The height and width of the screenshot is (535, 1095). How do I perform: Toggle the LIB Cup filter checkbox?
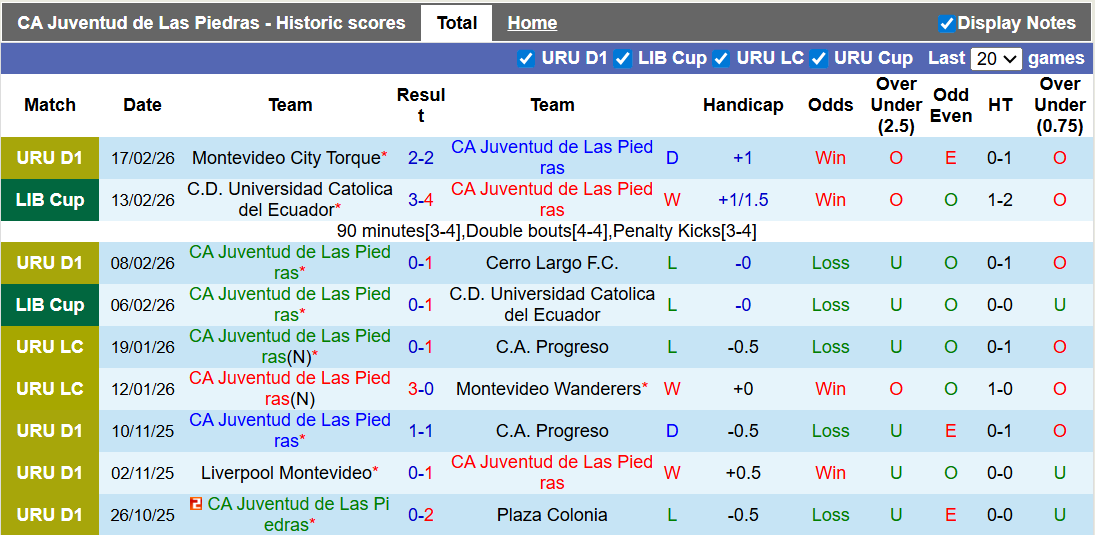[623, 58]
